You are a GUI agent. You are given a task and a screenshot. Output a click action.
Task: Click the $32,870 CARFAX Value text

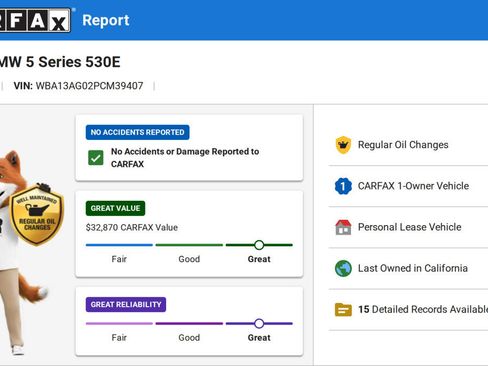tap(132, 228)
